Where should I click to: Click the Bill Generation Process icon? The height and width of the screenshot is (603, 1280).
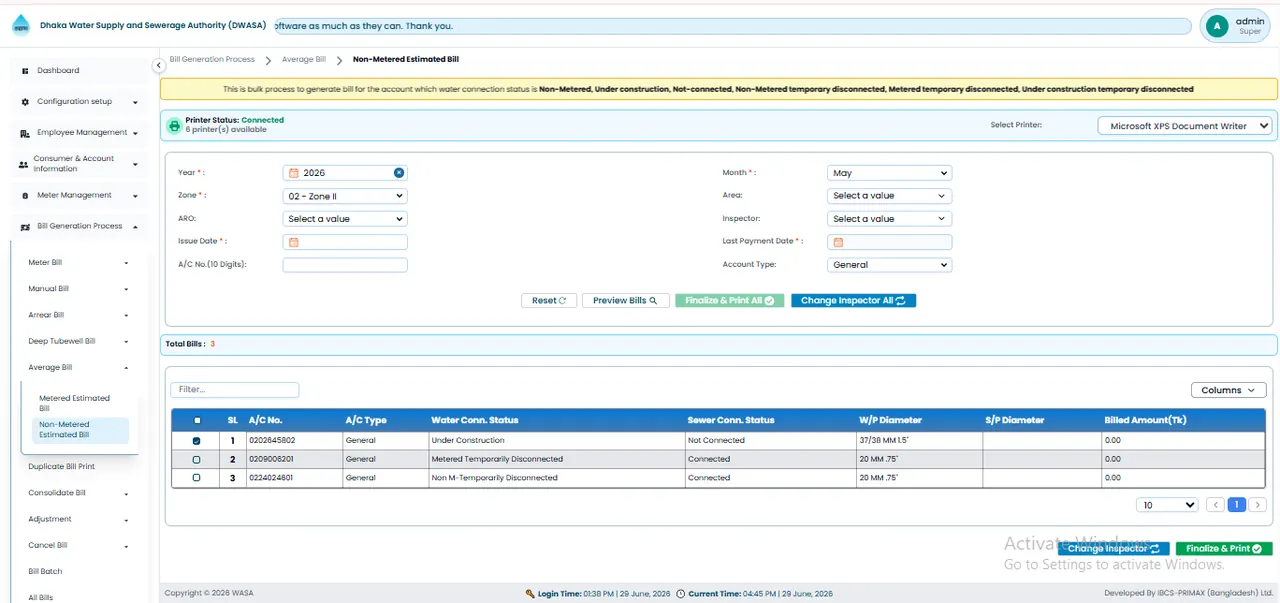click(x=25, y=227)
